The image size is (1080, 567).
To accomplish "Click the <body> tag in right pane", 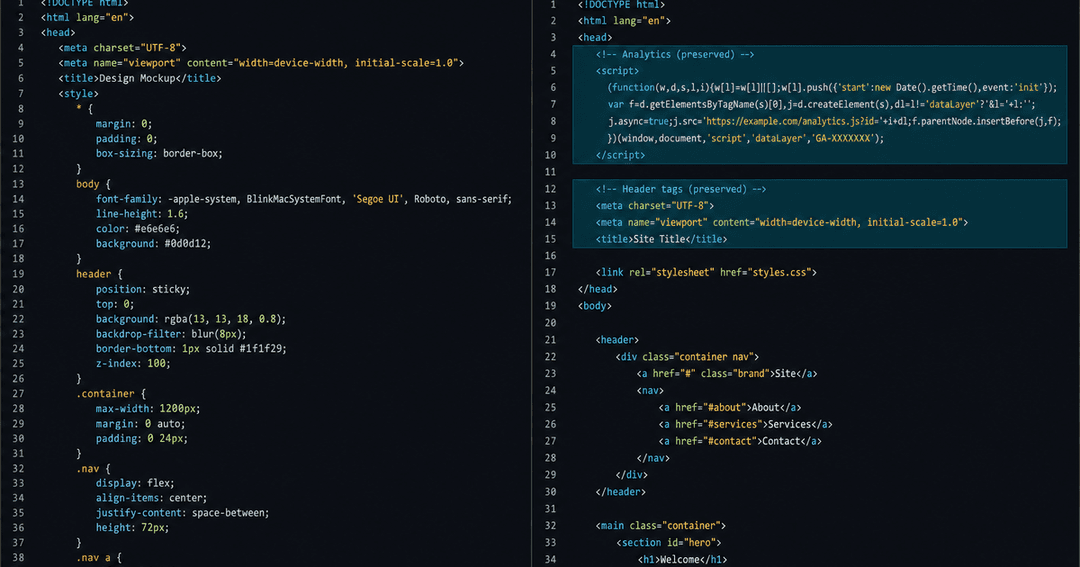I will pyautogui.click(x=595, y=305).
